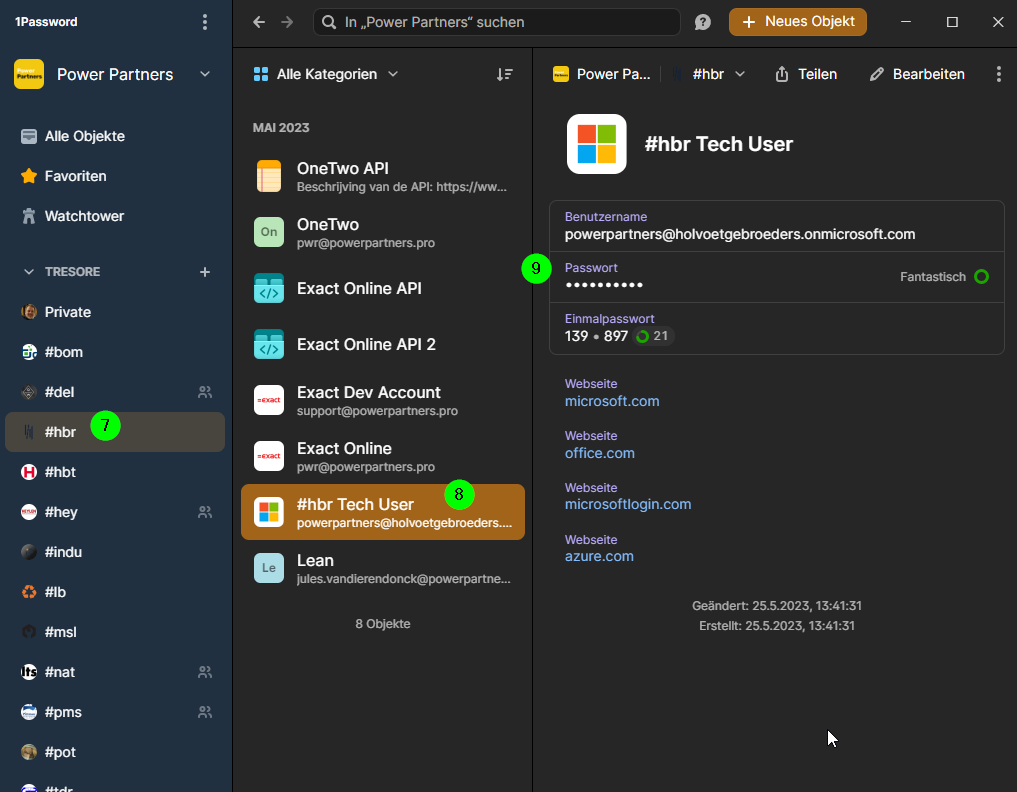Add a new vault with plus icon
Screen dimensions: 1017x792
205,272
